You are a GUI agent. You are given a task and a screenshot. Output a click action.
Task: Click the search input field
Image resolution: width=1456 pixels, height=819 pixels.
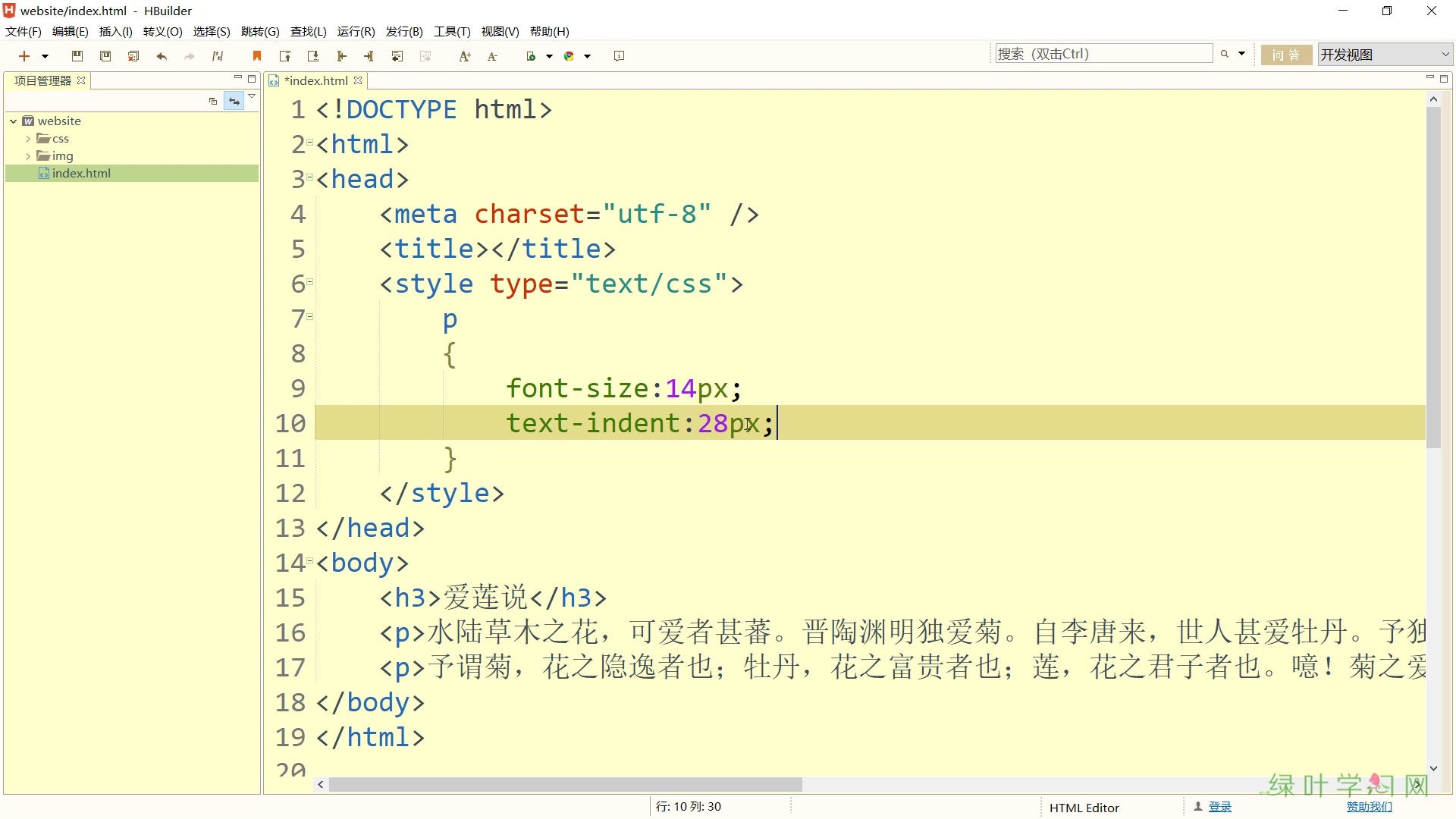[1103, 54]
